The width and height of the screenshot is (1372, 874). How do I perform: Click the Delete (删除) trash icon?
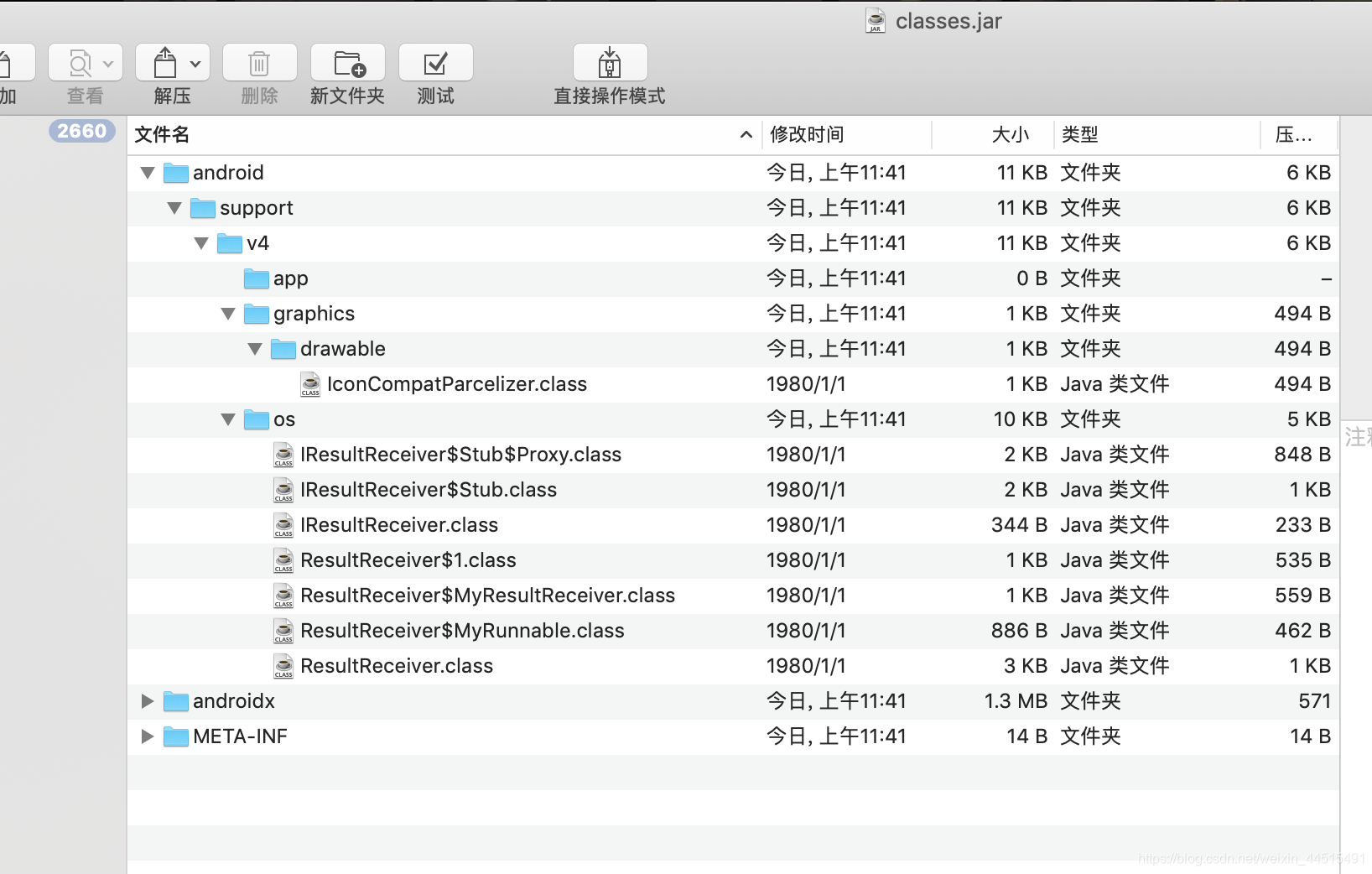tap(259, 63)
